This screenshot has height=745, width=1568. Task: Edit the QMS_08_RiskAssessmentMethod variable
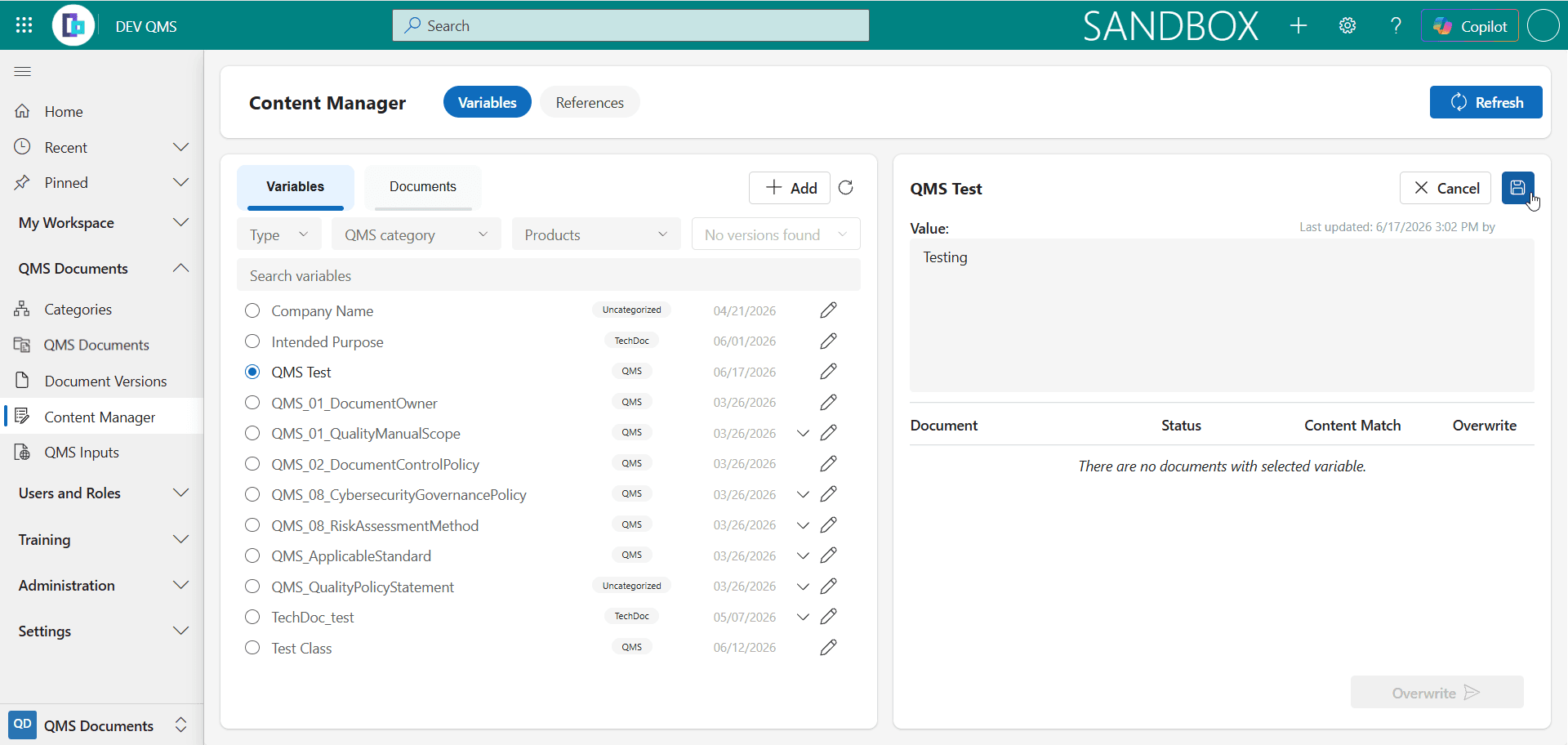pyautogui.click(x=828, y=524)
